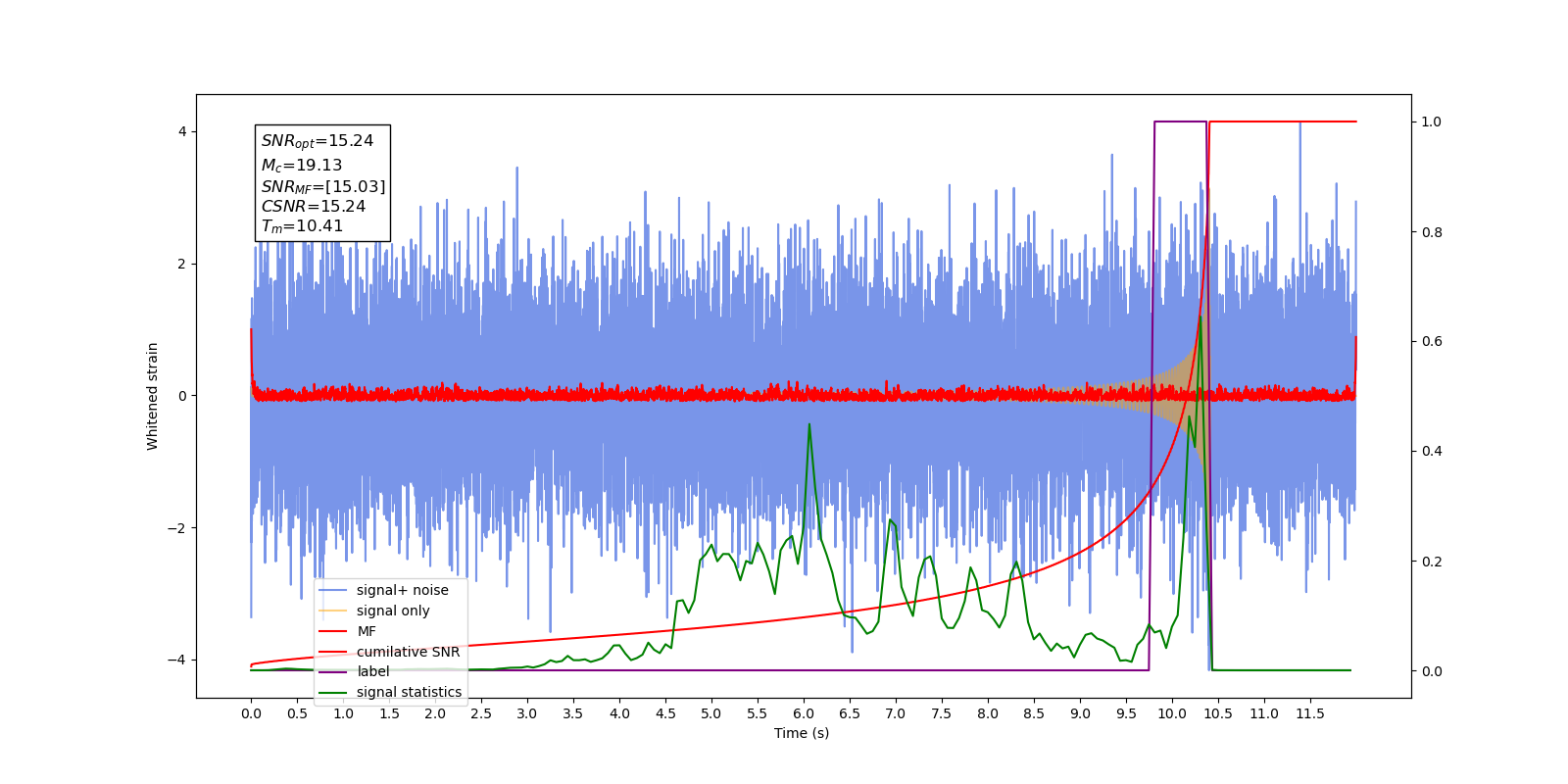Click the Mc=19.13 annotation text
This screenshot has height=784, width=1568.
[x=302, y=166]
